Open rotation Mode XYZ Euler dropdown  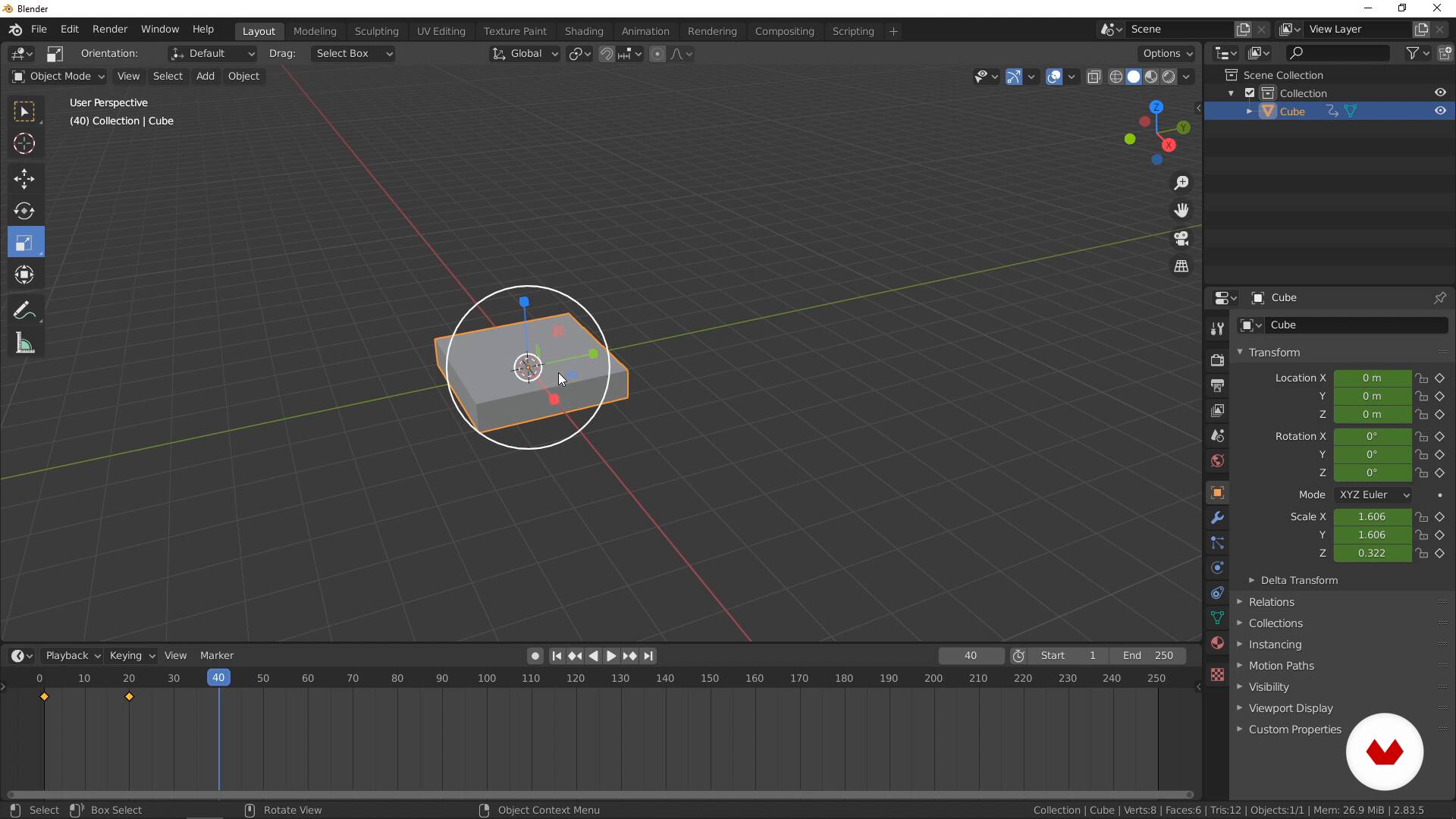1373,494
